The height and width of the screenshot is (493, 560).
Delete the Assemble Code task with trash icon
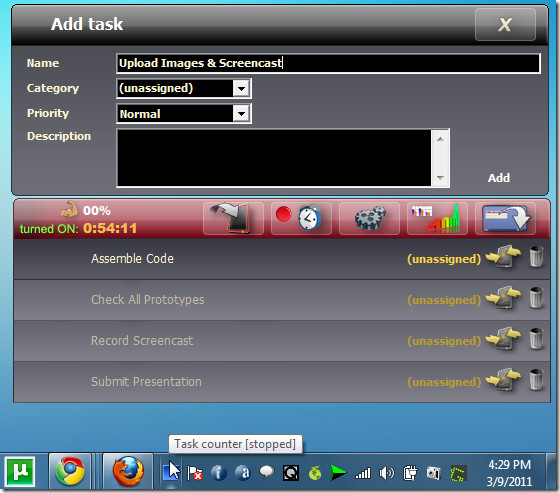point(536,257)
